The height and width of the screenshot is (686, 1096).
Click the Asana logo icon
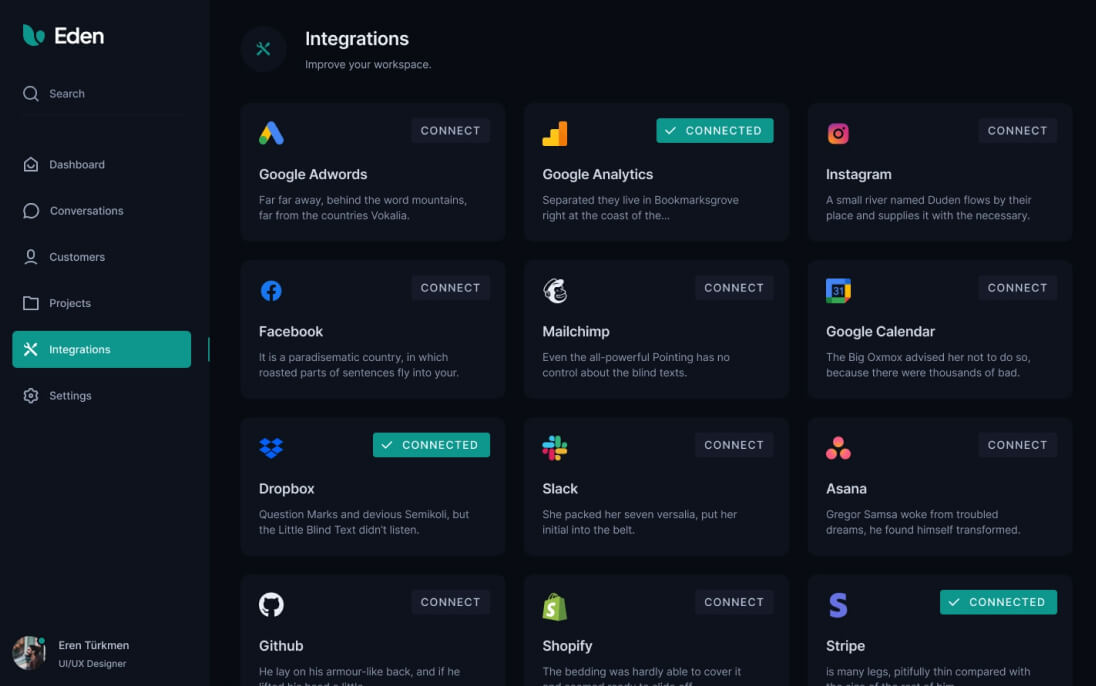[838, 448]
